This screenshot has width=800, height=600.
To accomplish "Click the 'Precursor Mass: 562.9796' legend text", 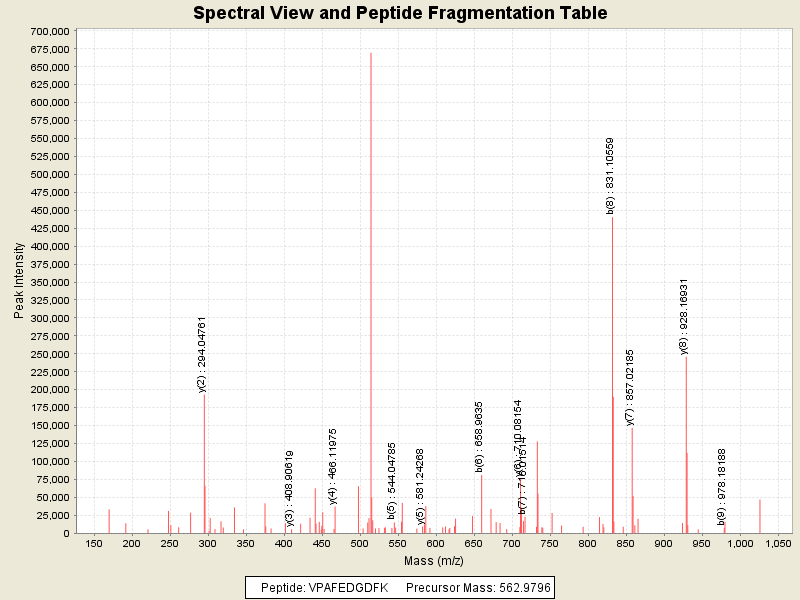I will pos(478,586).
